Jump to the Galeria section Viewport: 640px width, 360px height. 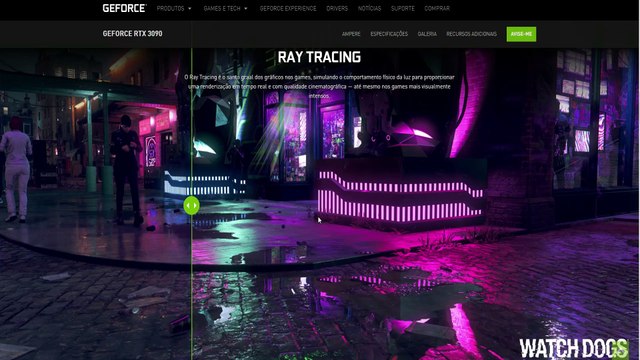click(x=427, y=34)
